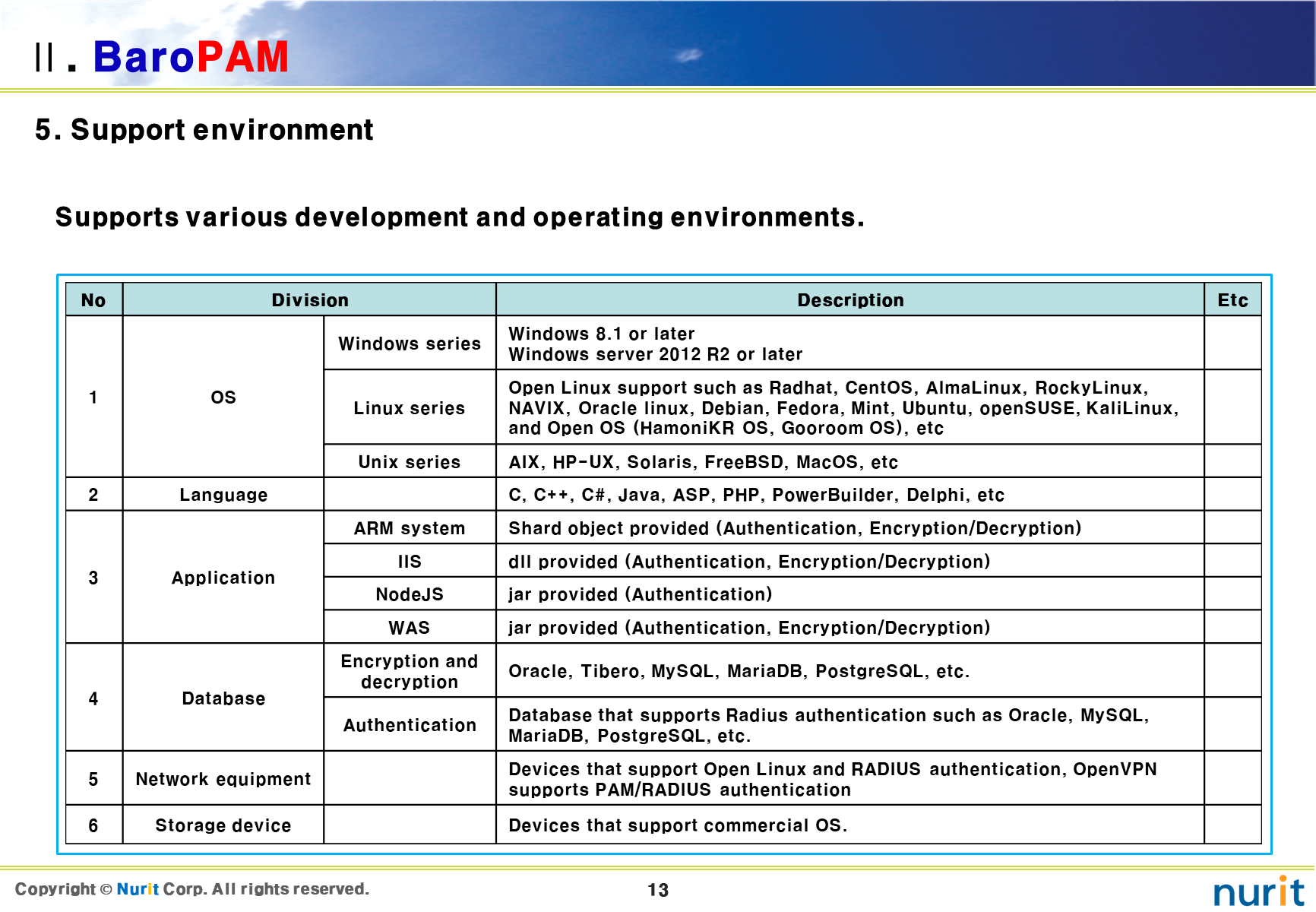Click the 'Division' column header
The width and height of the screenshot is (1316, 912).
pyautogui.click(x=310, y=300)
